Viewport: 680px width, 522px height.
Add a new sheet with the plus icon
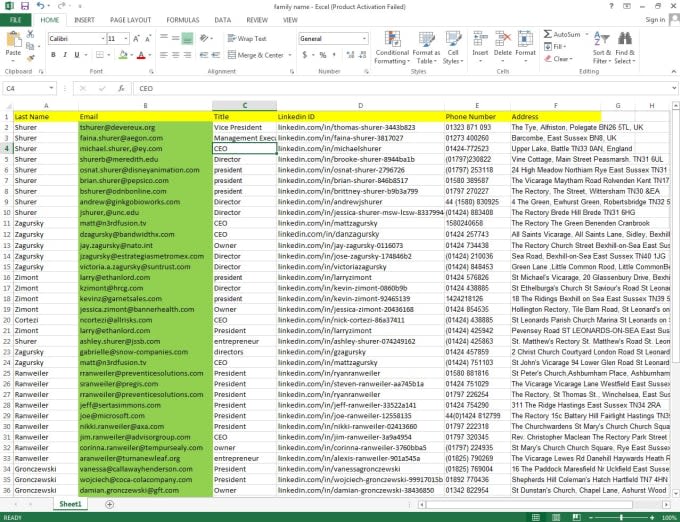click(109, 504)
